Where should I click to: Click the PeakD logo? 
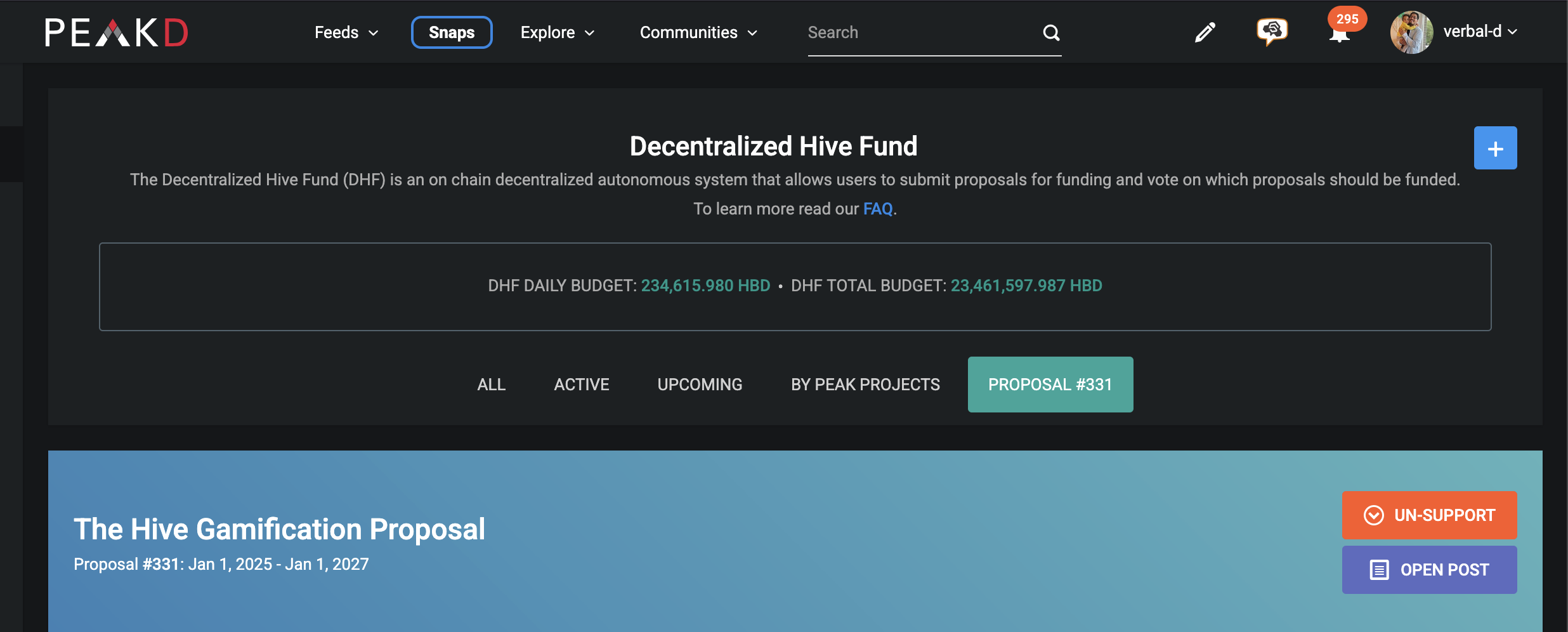pyautogui.click(x=117, y=32)
